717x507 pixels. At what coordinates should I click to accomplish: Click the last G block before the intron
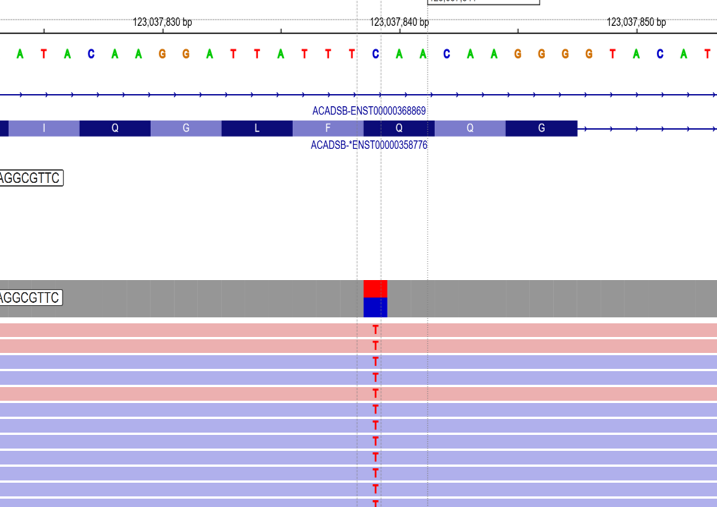click(x=541, y=128)
